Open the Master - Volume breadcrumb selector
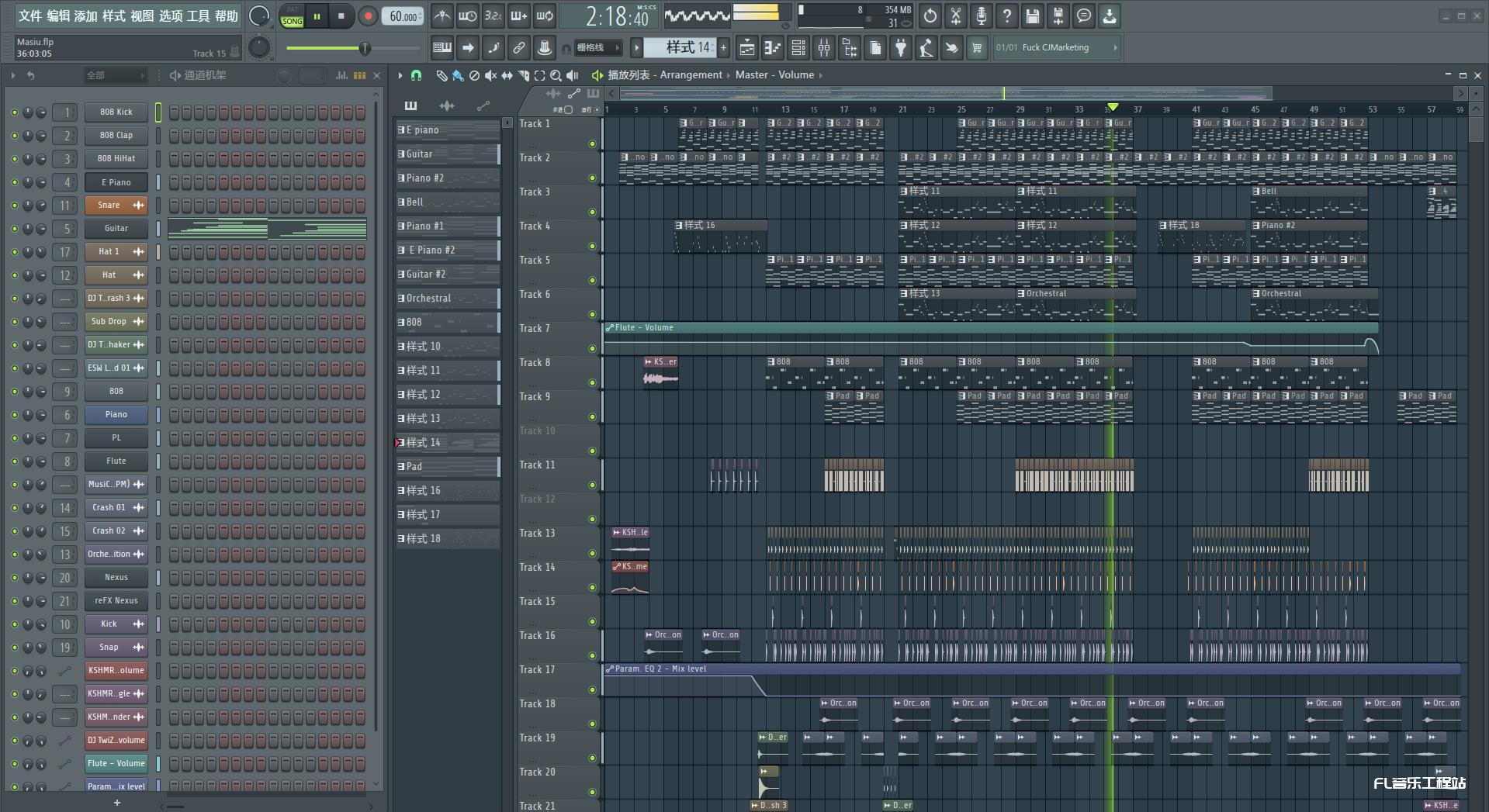The height and width of the screenshot is (812, 1489). tap(774, 75)
